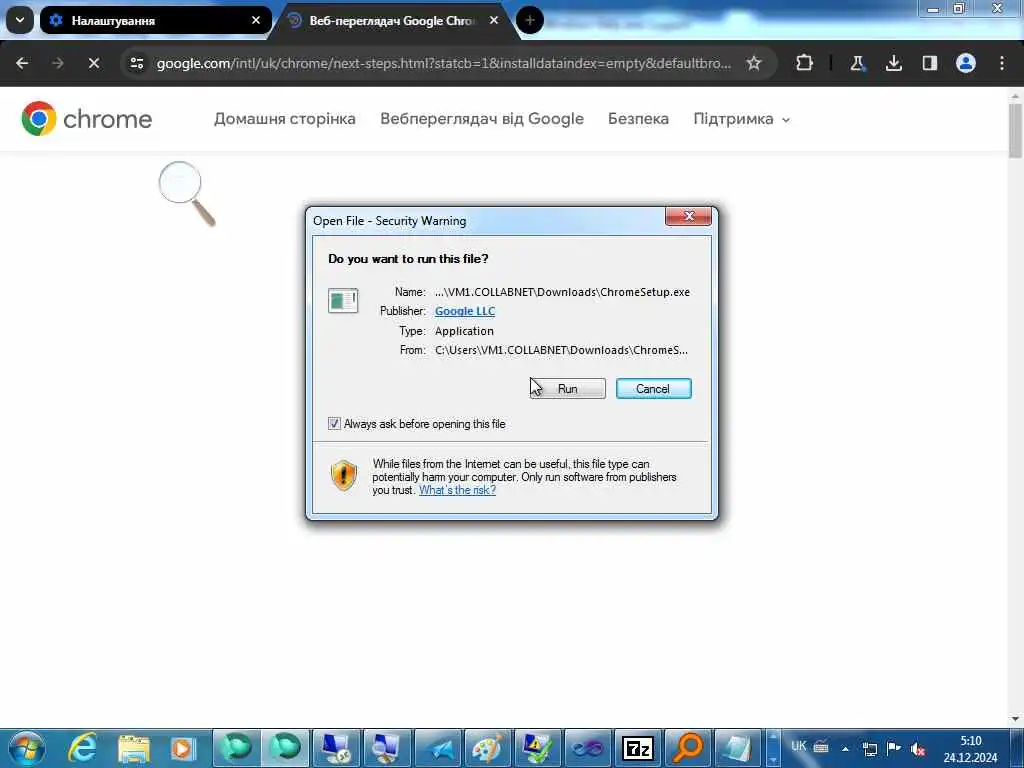This screenshot has height=768, width=1024.
Task: Open the Action Center flag tray icon
Action: click(894, 748)
